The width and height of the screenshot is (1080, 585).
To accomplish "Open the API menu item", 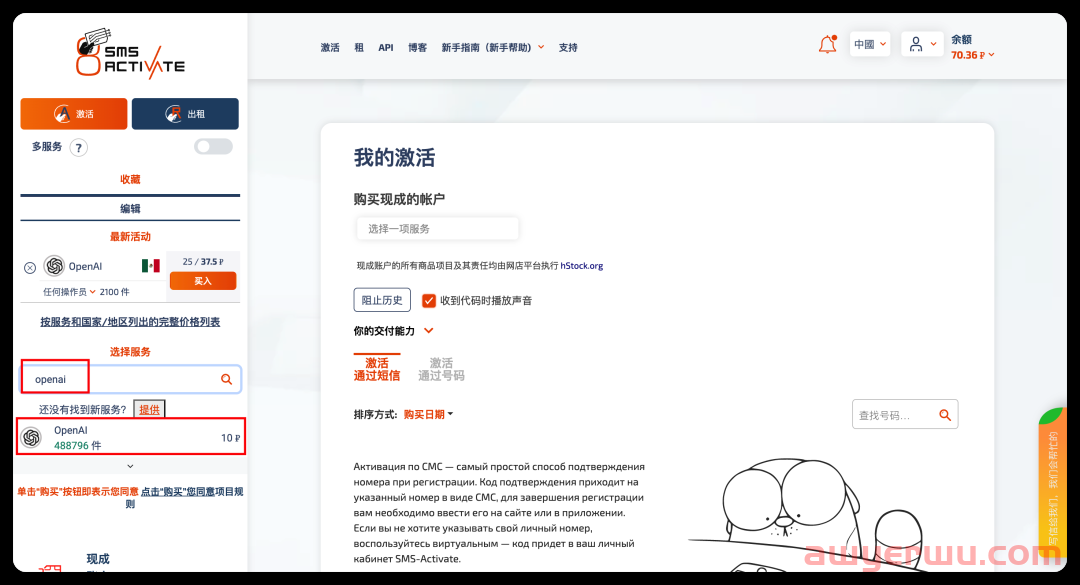I will coord(386,48).
